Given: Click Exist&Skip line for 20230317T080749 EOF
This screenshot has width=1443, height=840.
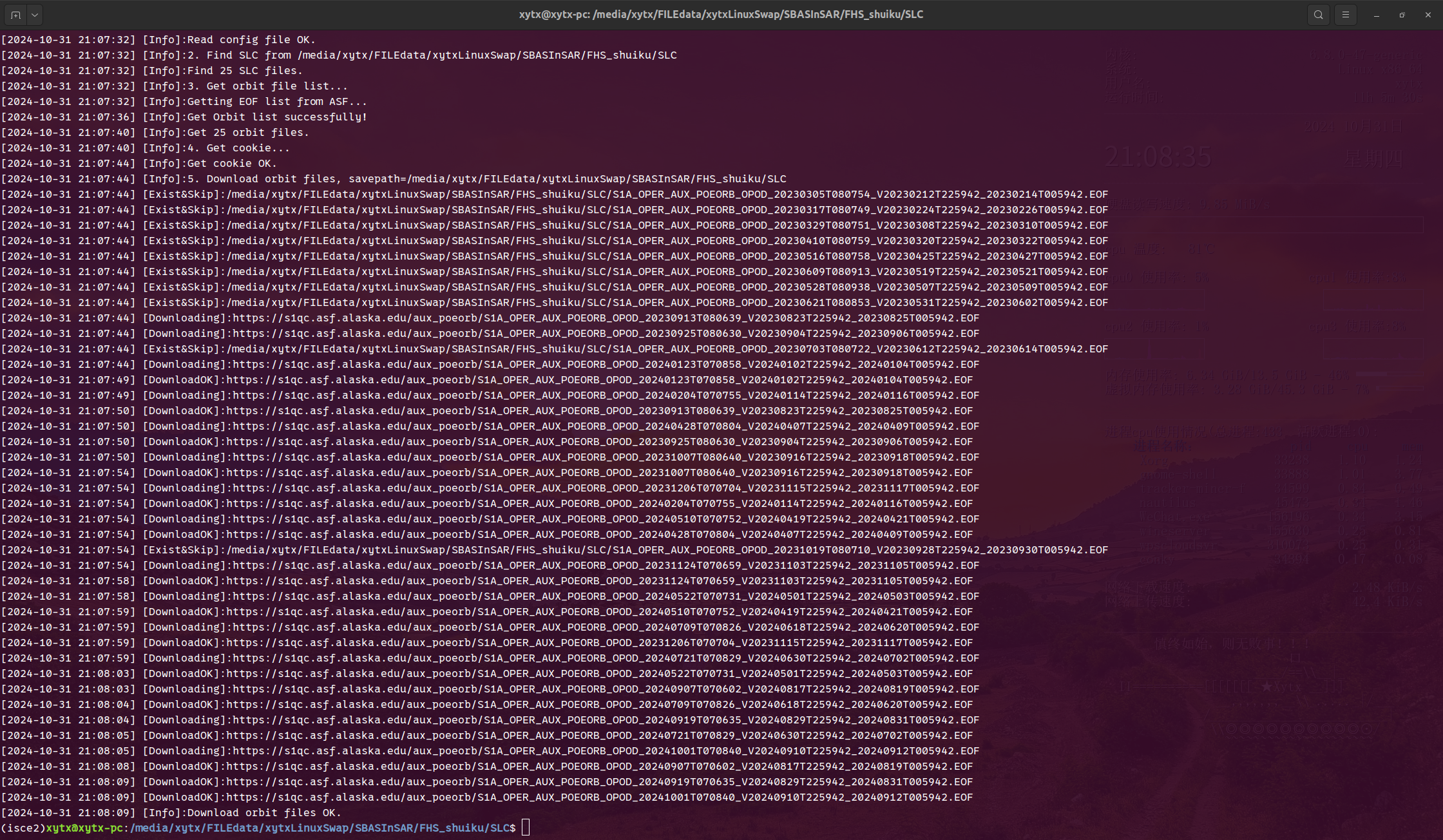Looking at the screenshot, I should coord(555,210).
